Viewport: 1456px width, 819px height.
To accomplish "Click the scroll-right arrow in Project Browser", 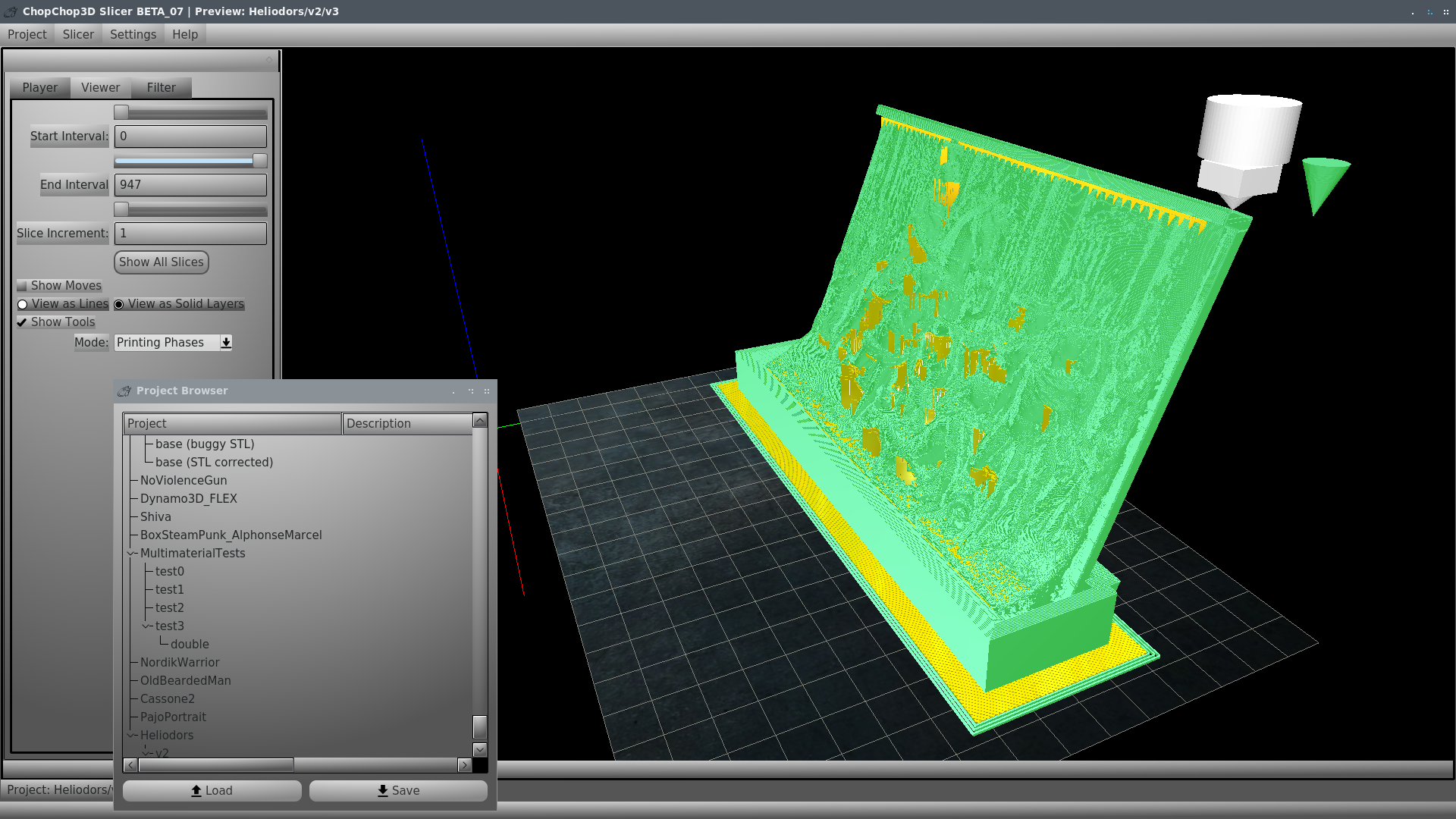I will 465,765.
